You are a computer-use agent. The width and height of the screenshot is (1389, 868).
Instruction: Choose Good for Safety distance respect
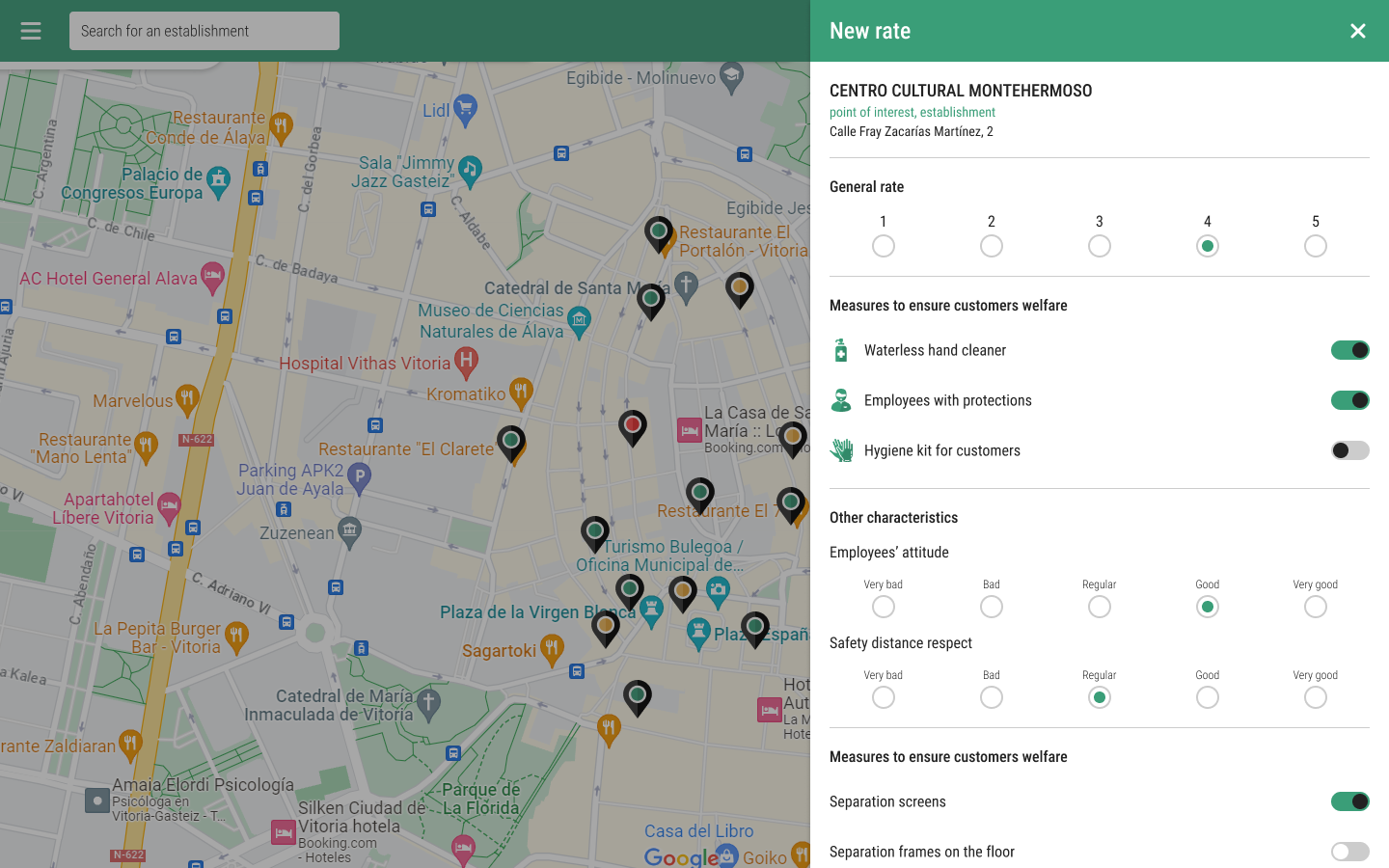(1208, 697)
